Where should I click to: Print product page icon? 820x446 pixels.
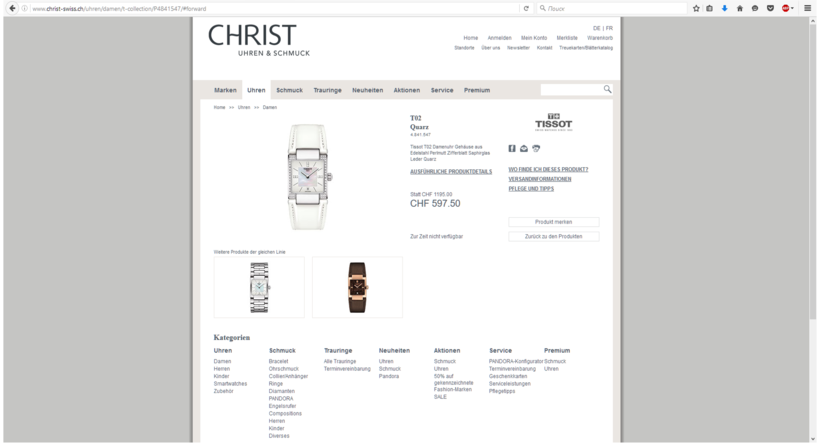[x=536, y=148]
